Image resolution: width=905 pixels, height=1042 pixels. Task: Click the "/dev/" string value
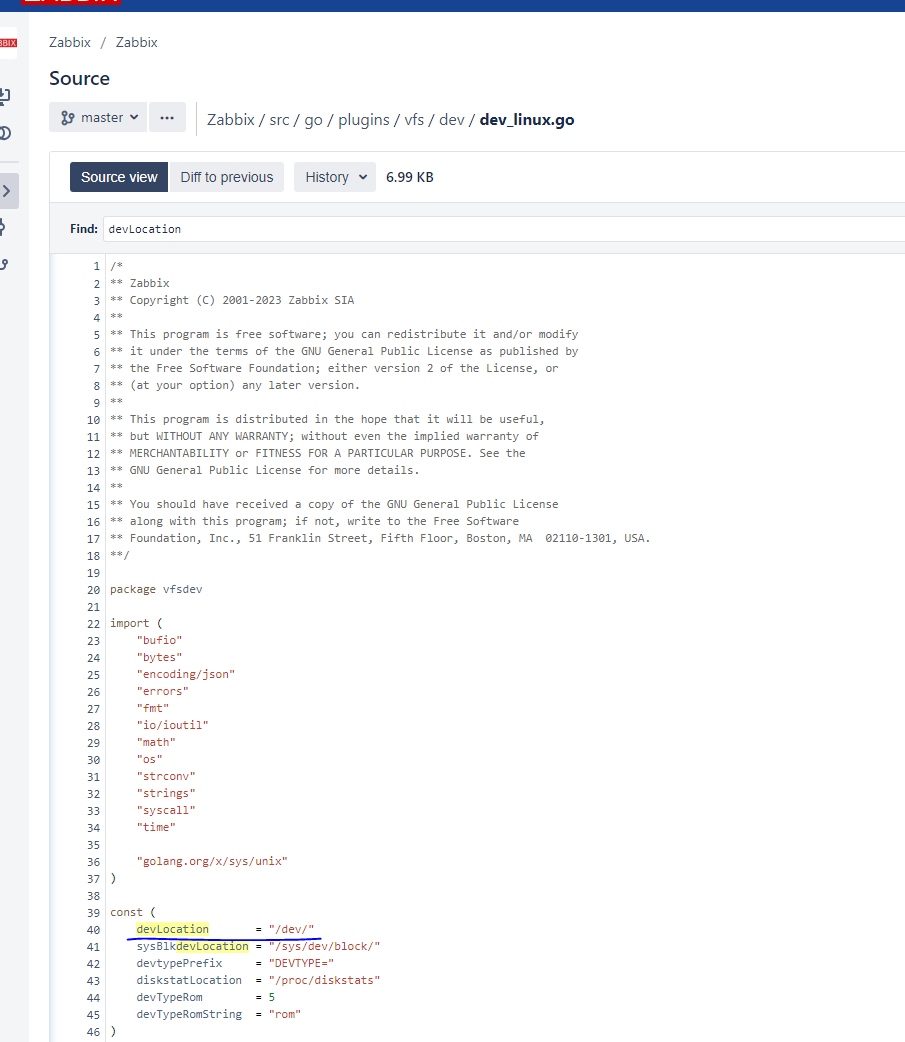[291, 929]
